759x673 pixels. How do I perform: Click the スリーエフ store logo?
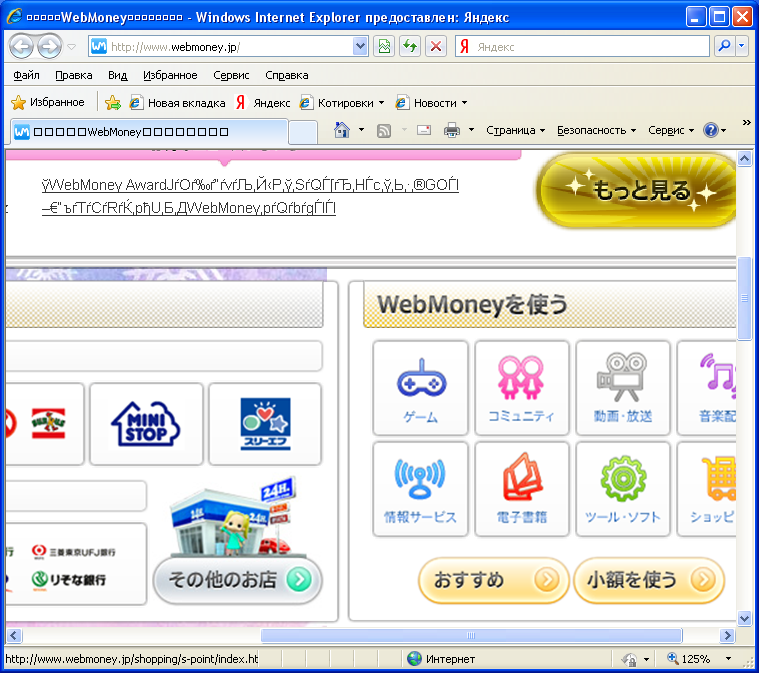coord(265,424)
